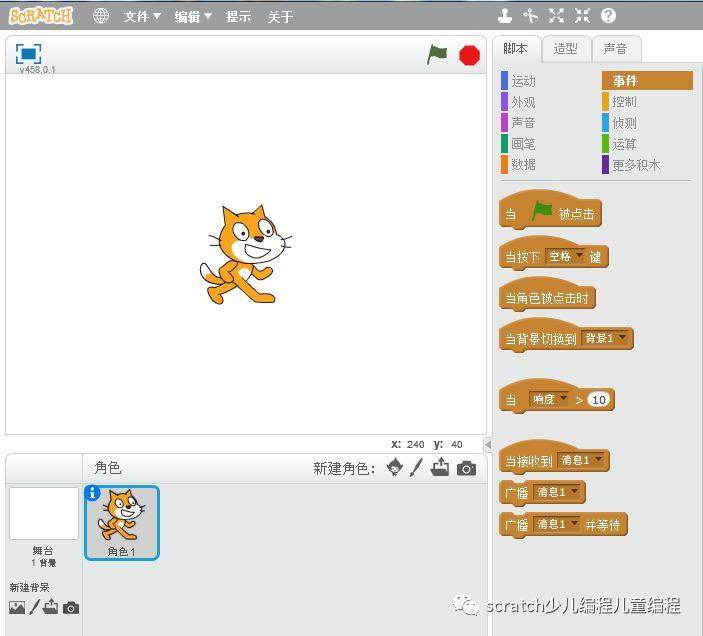Choose new sprite from library
Screen dimensions: 703x636
tap(395, 467)
